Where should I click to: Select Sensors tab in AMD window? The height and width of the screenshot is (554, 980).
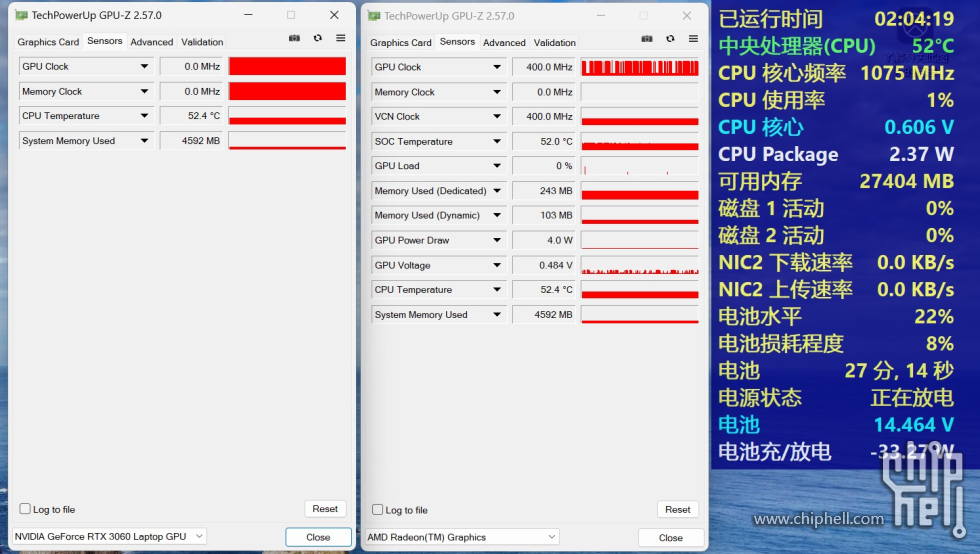pos(457,41)
